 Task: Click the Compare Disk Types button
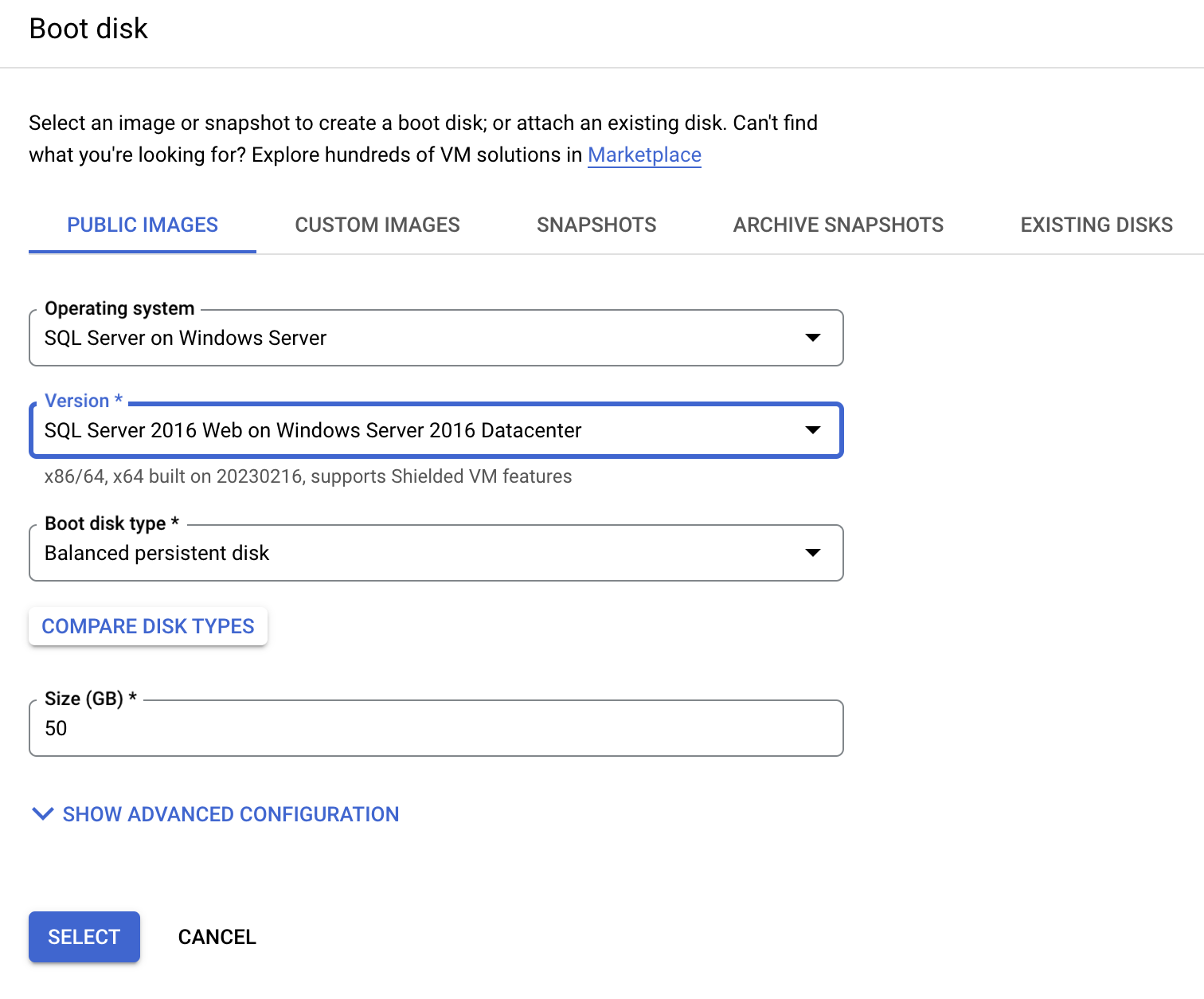[148, 626]
